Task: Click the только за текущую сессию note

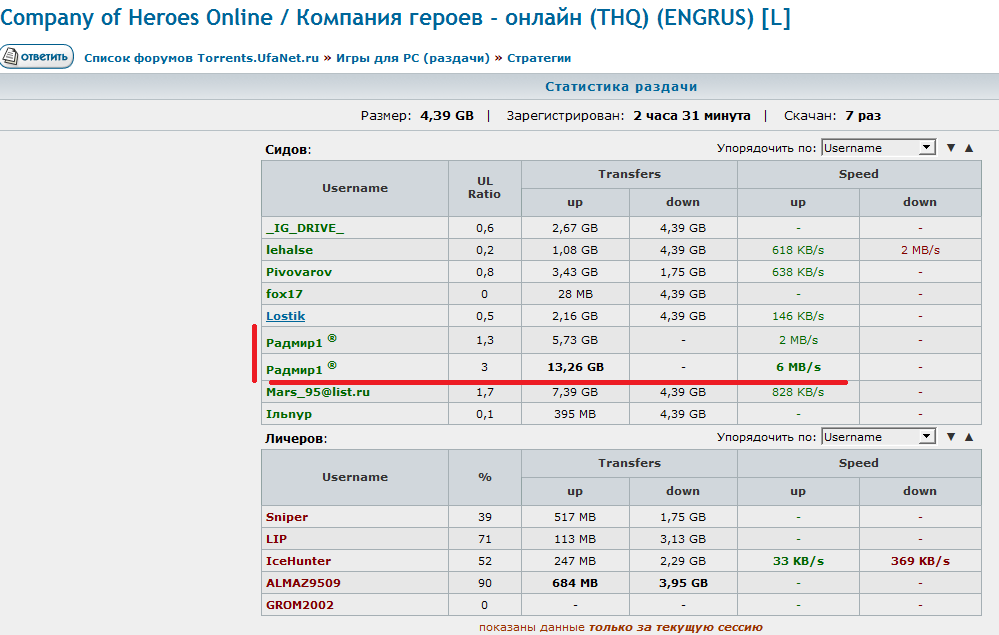Action: point(675,627)
